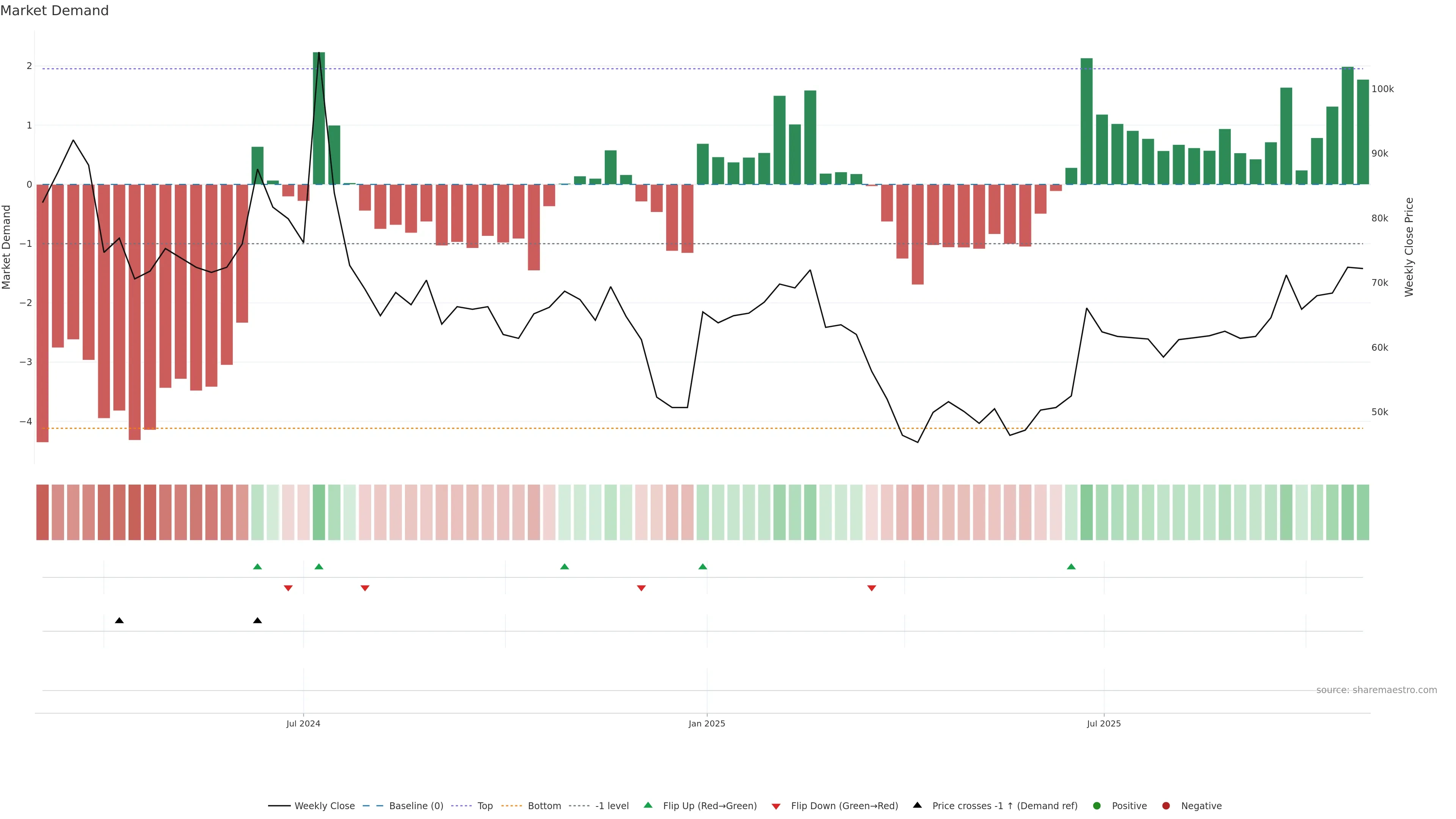Image resolution: width=1456 pixels, height=819 pixels.
Task: Click green Positive legend dot
Action: (x=1097, y=805)
